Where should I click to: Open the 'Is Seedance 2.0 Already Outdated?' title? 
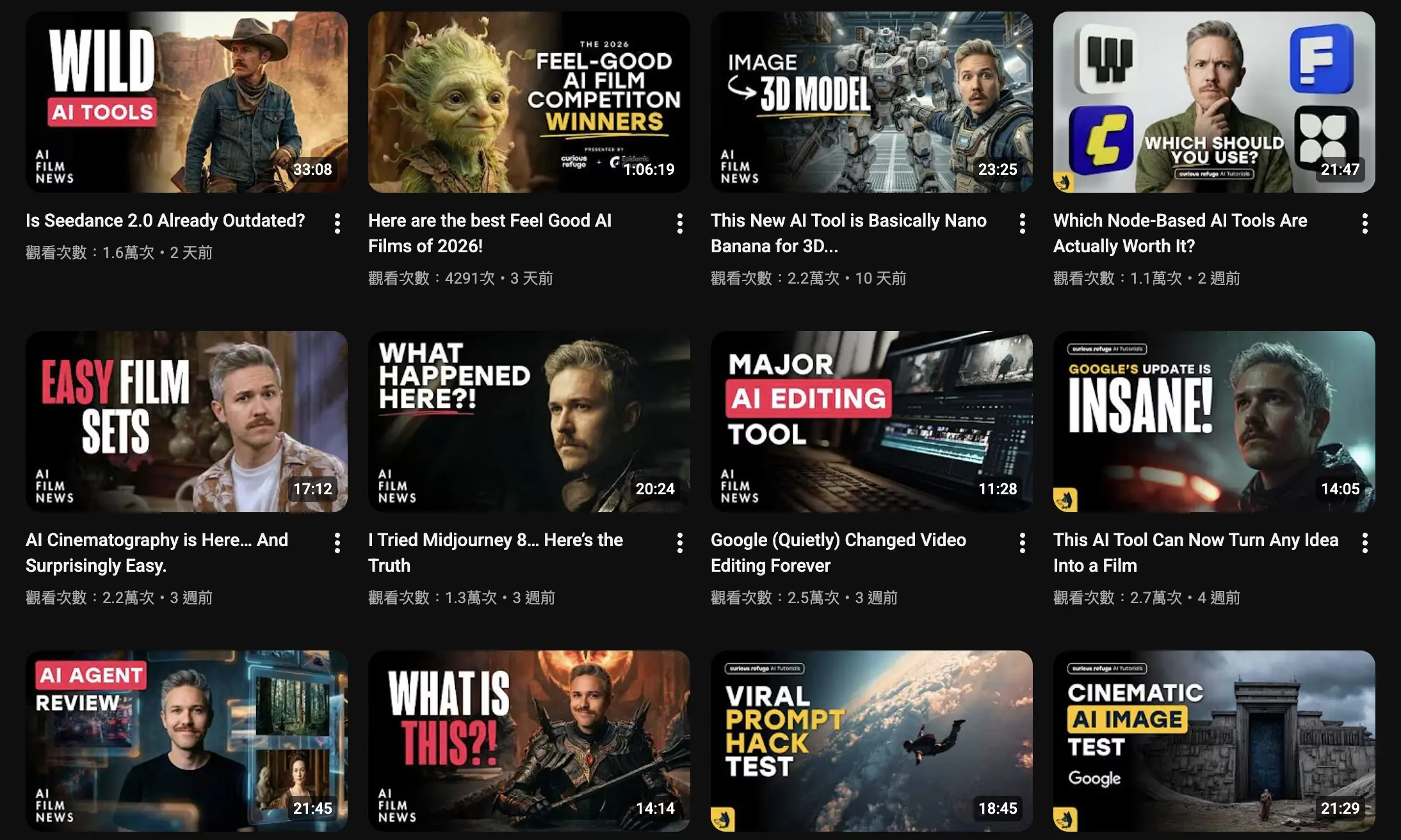pos(165,221)
